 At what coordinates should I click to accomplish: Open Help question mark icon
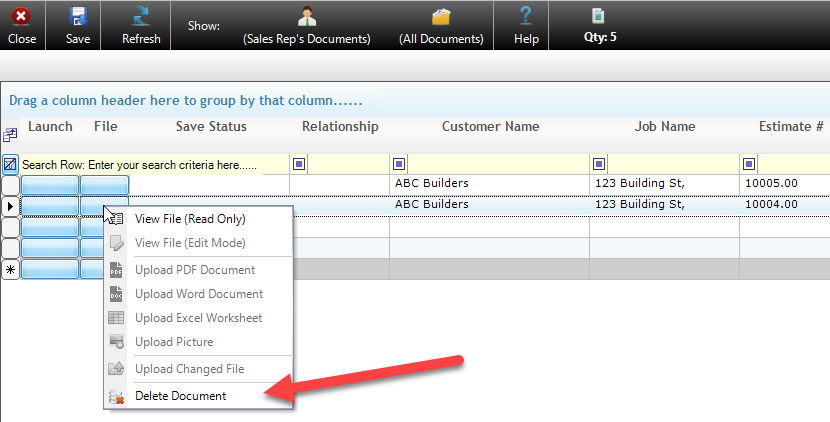(526, 16)
